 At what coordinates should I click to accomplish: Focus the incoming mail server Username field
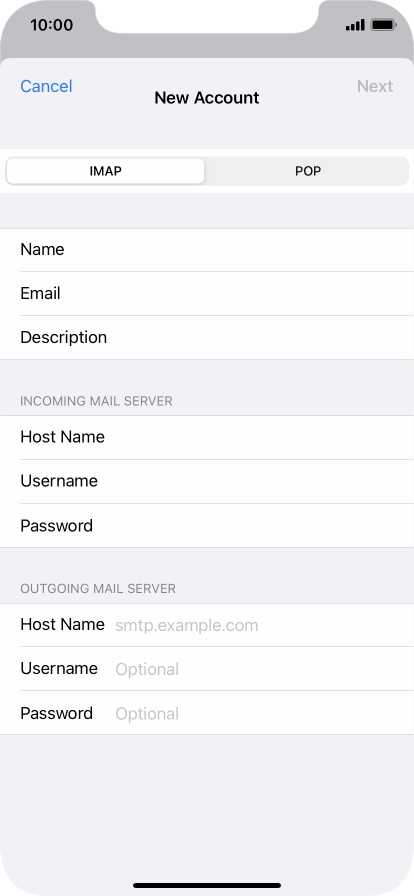tap(207, 481)
